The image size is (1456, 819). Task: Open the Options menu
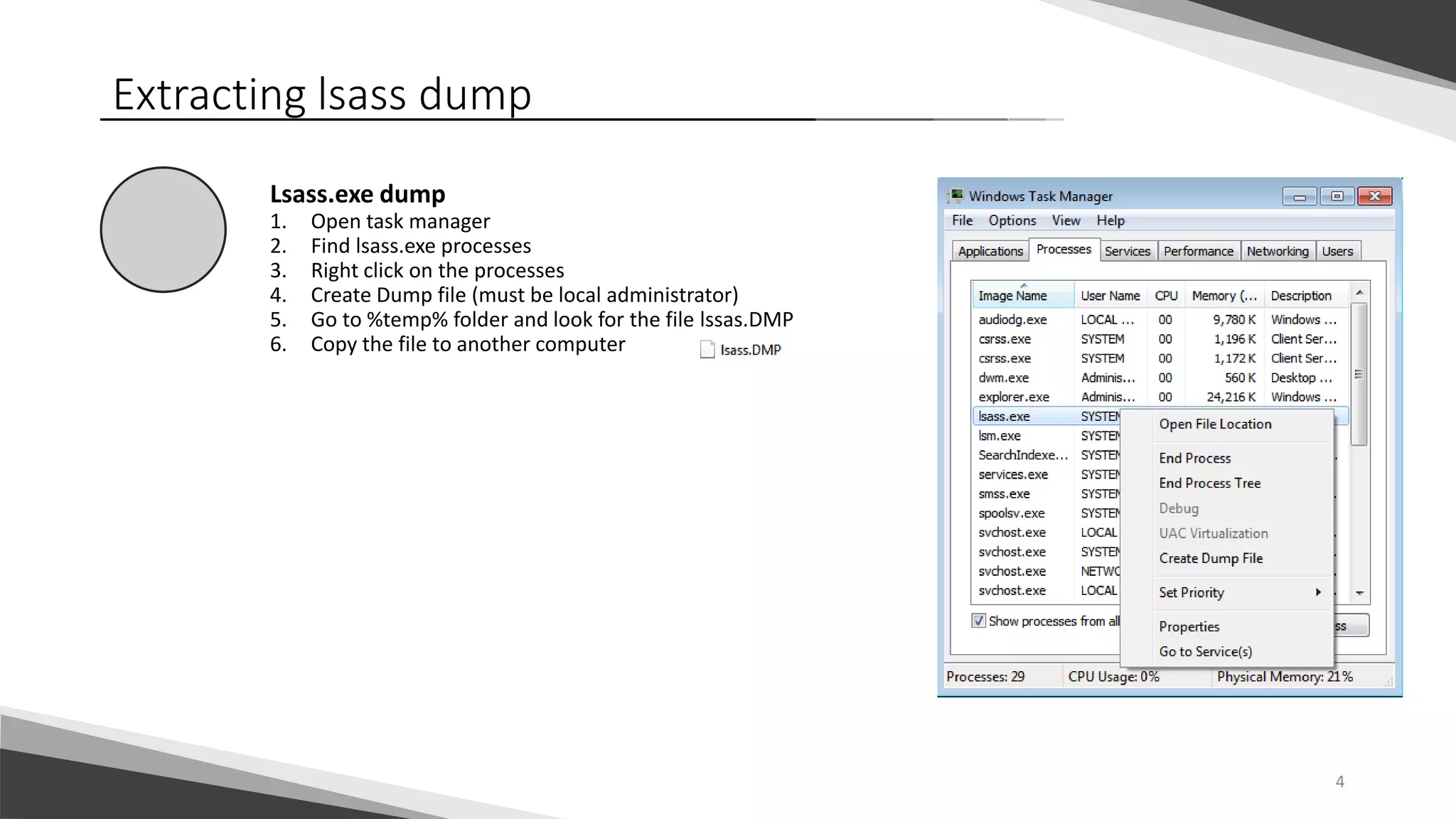(x=1012, y=220)
